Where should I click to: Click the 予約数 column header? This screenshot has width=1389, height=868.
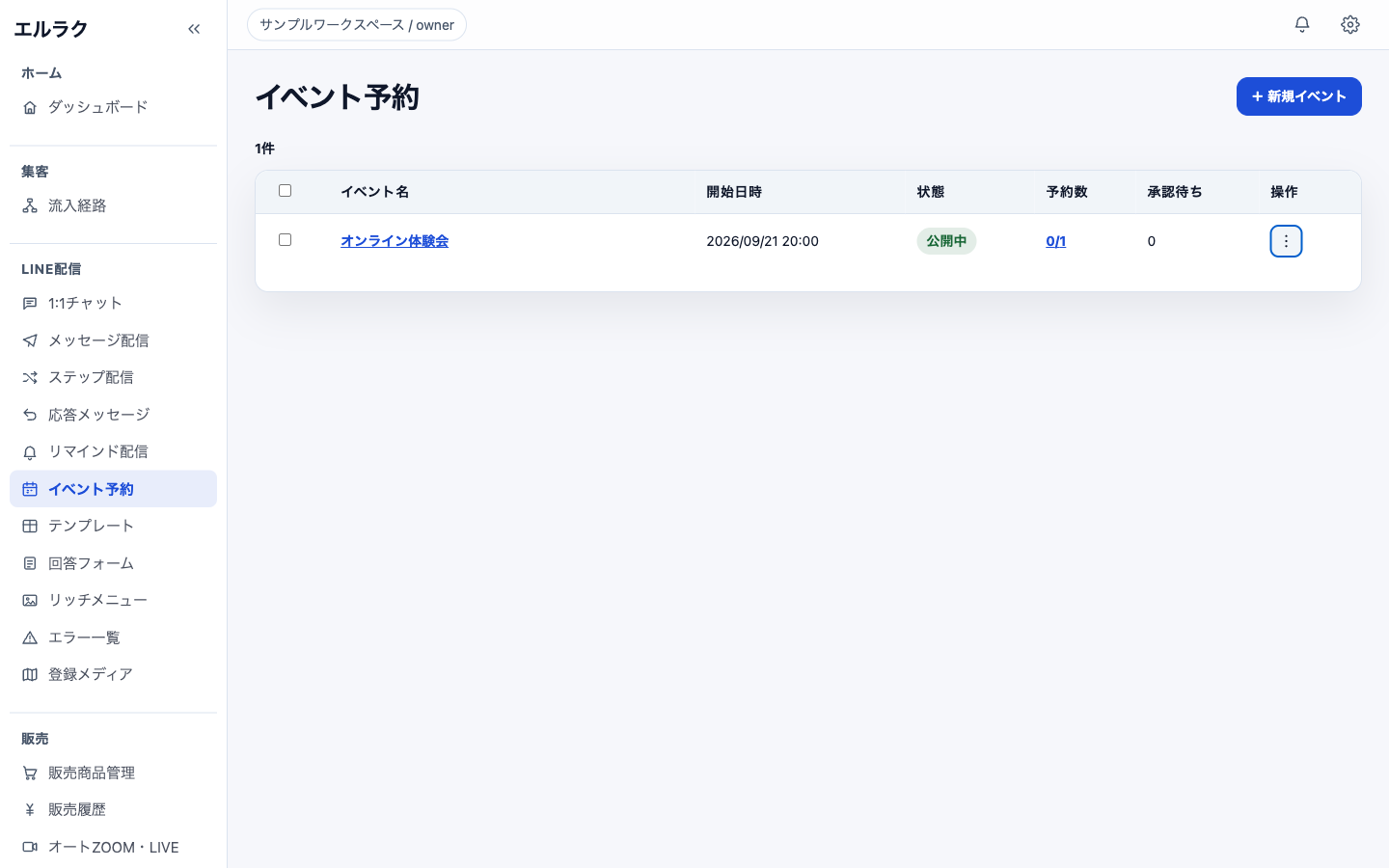click(x=1067, y=192)
